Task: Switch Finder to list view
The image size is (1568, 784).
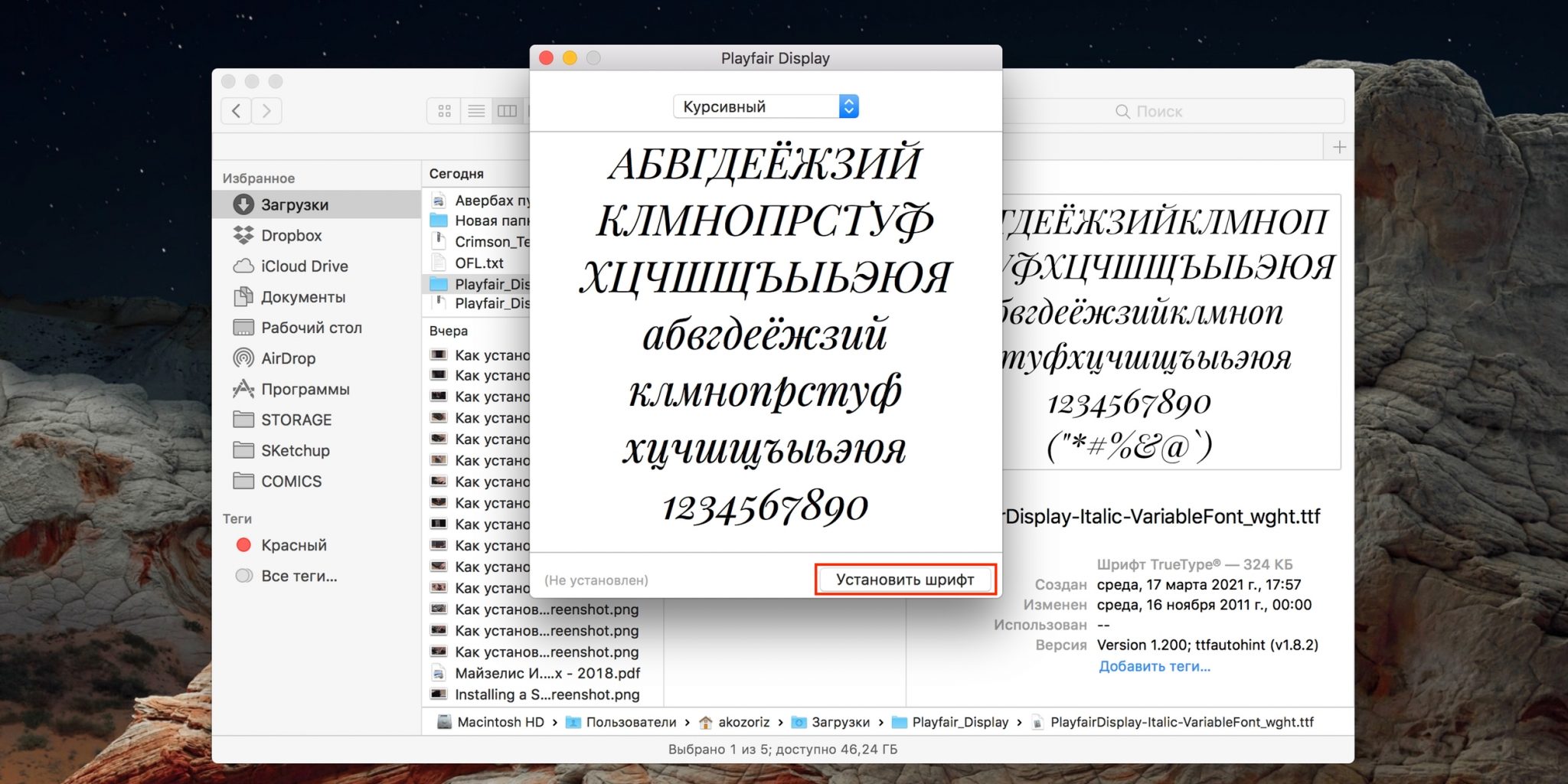Action: point(476,111)
